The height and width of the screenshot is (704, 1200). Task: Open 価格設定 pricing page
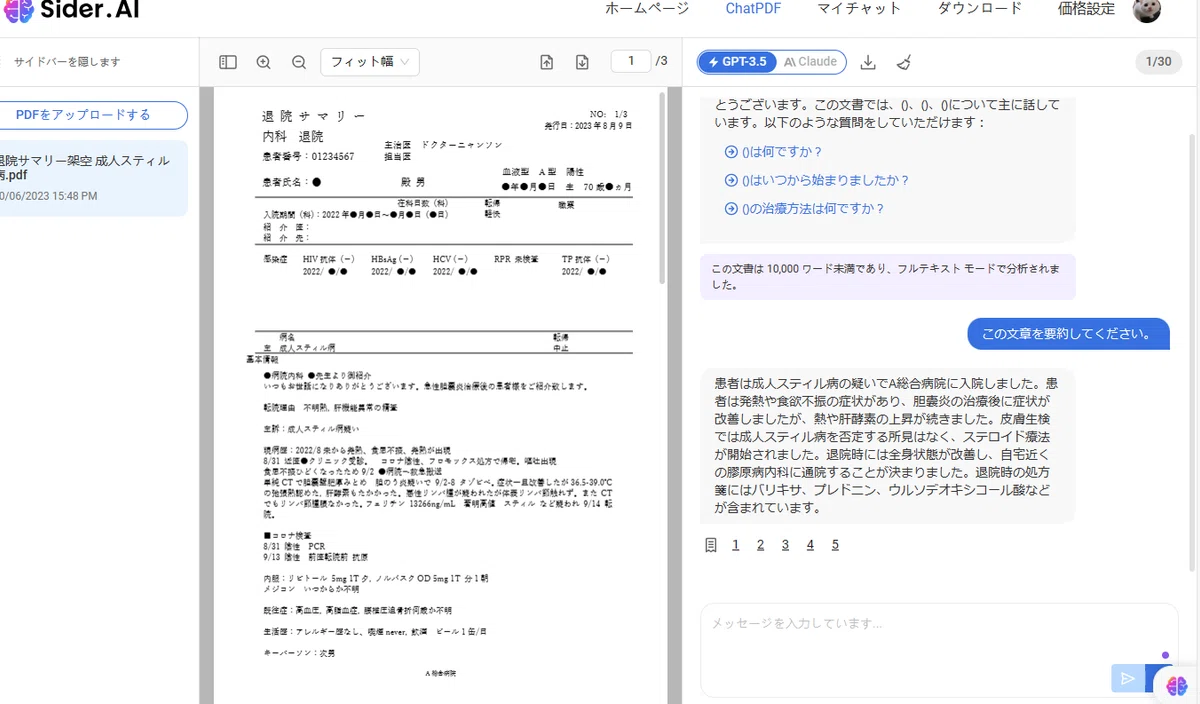[x=1086, y=8]
